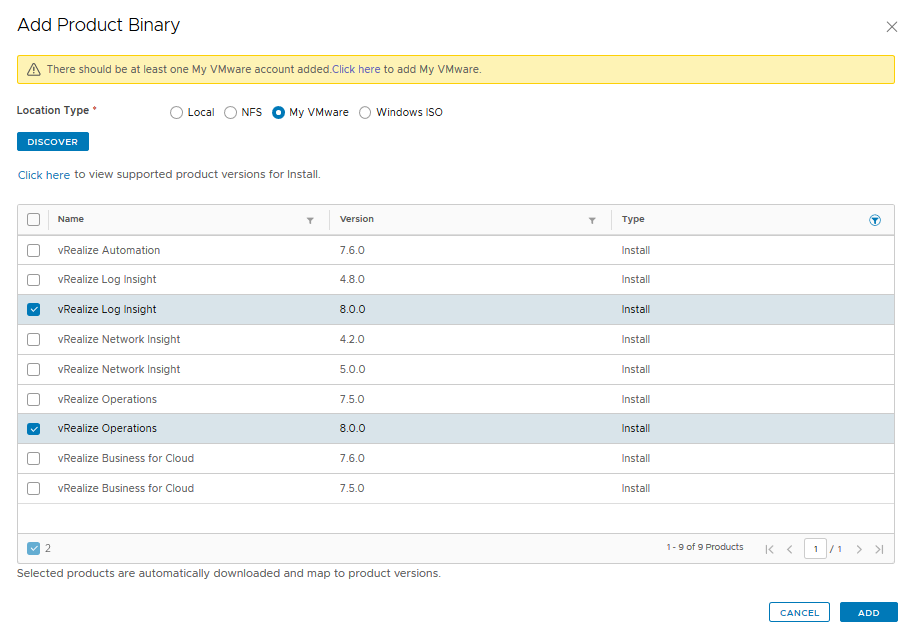Go to first page of products
Screen dimensions: 911x636
769,549
